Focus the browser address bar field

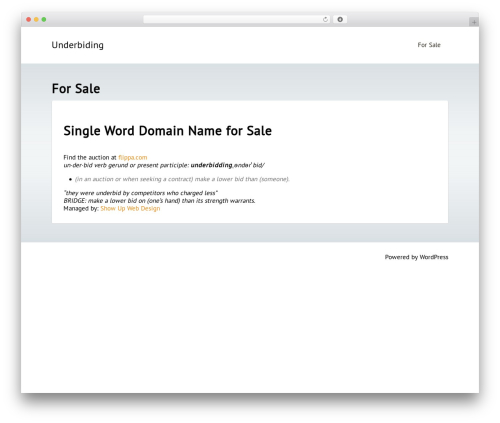pos(237,19)
